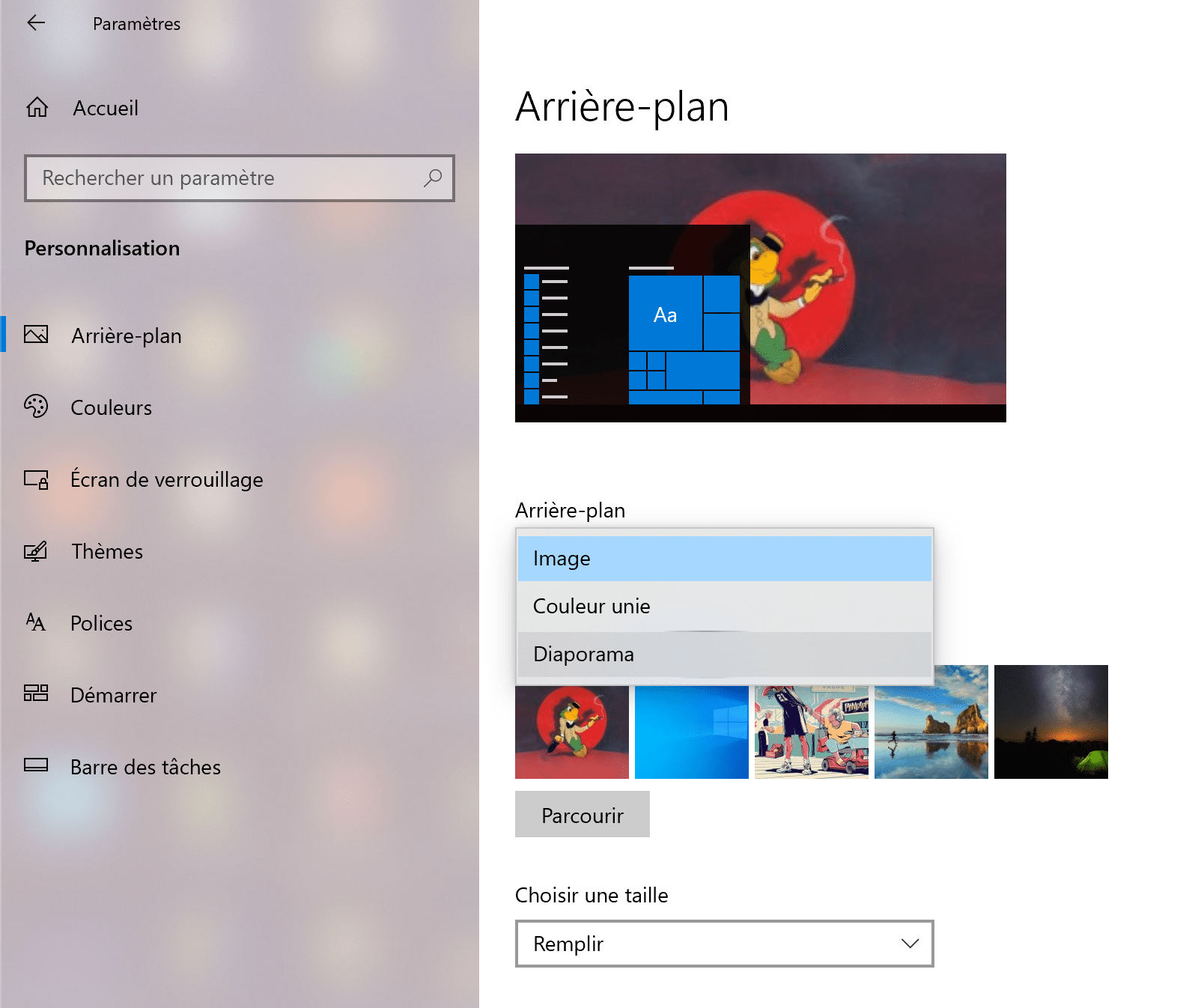Image resolution: width=1195 pixels, height=1008 pixels.
Task: Select Arrière-plan in the sidebar
Action: (x=240, y=336)
